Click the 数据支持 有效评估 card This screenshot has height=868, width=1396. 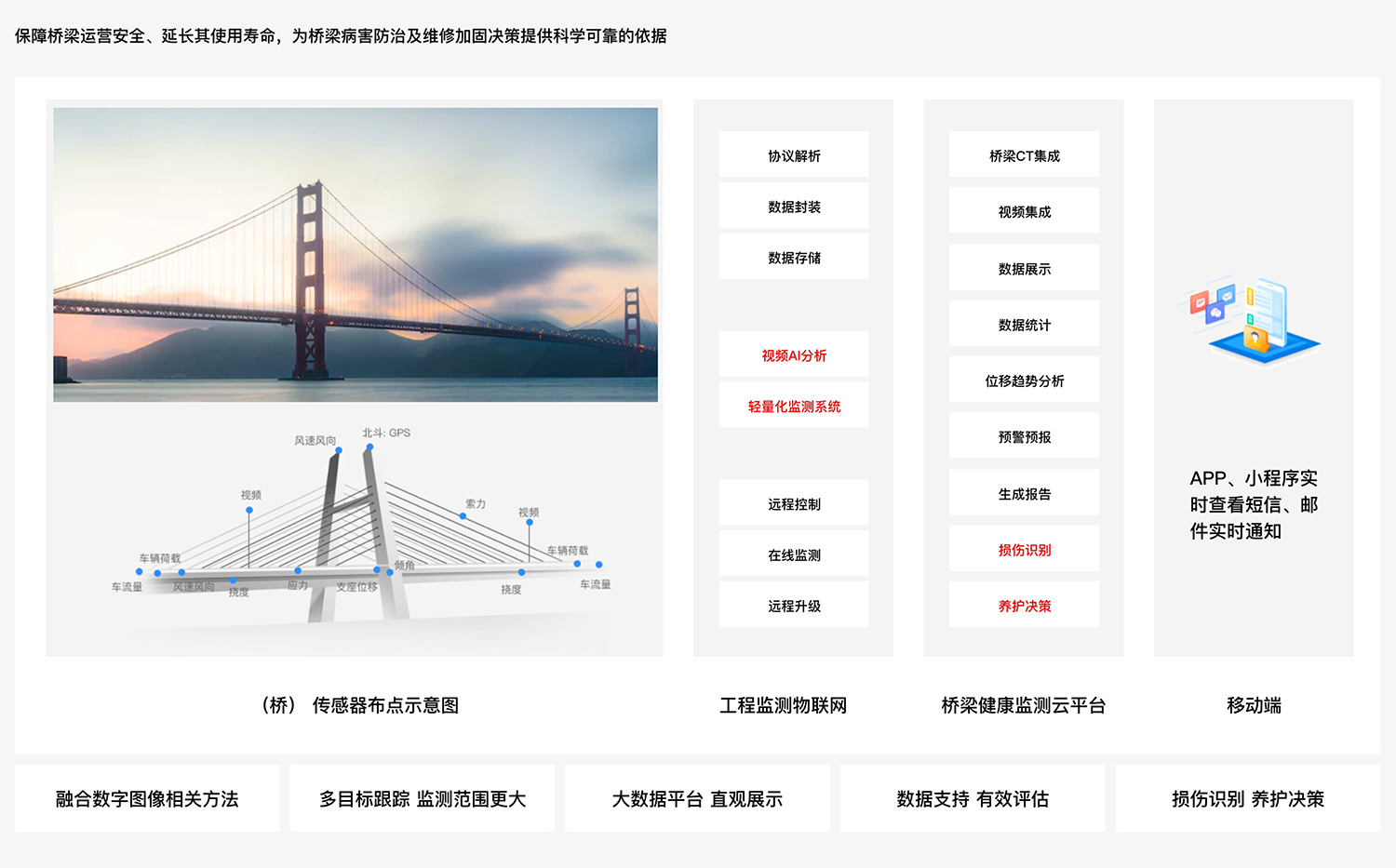[x=973, y=798]
